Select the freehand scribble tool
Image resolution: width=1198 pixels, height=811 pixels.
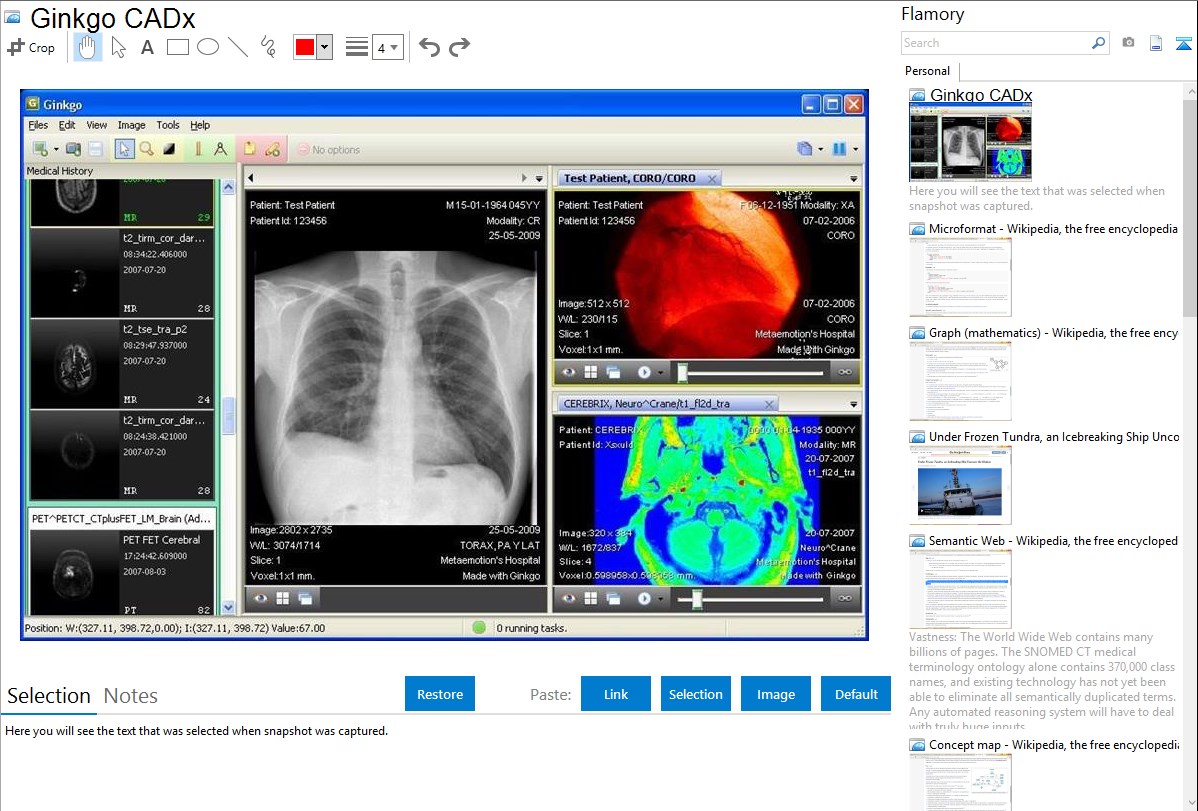tap(268, 47)
